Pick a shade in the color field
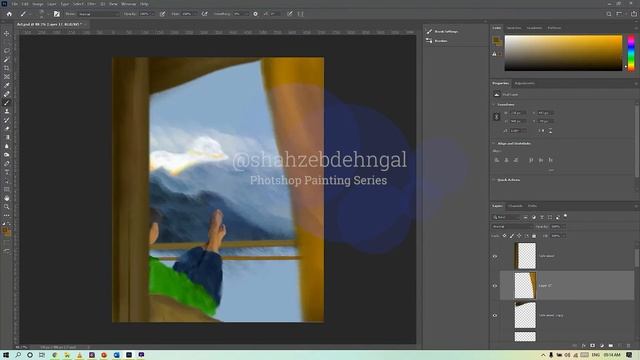 click(x=563, y=53)
